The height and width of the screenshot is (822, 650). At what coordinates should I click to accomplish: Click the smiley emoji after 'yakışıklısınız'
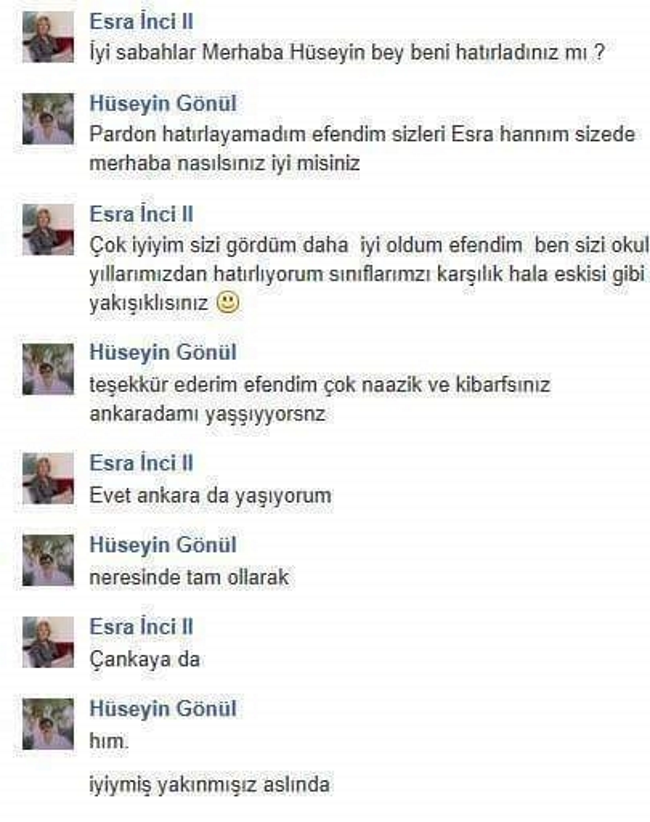coord(228,303)
